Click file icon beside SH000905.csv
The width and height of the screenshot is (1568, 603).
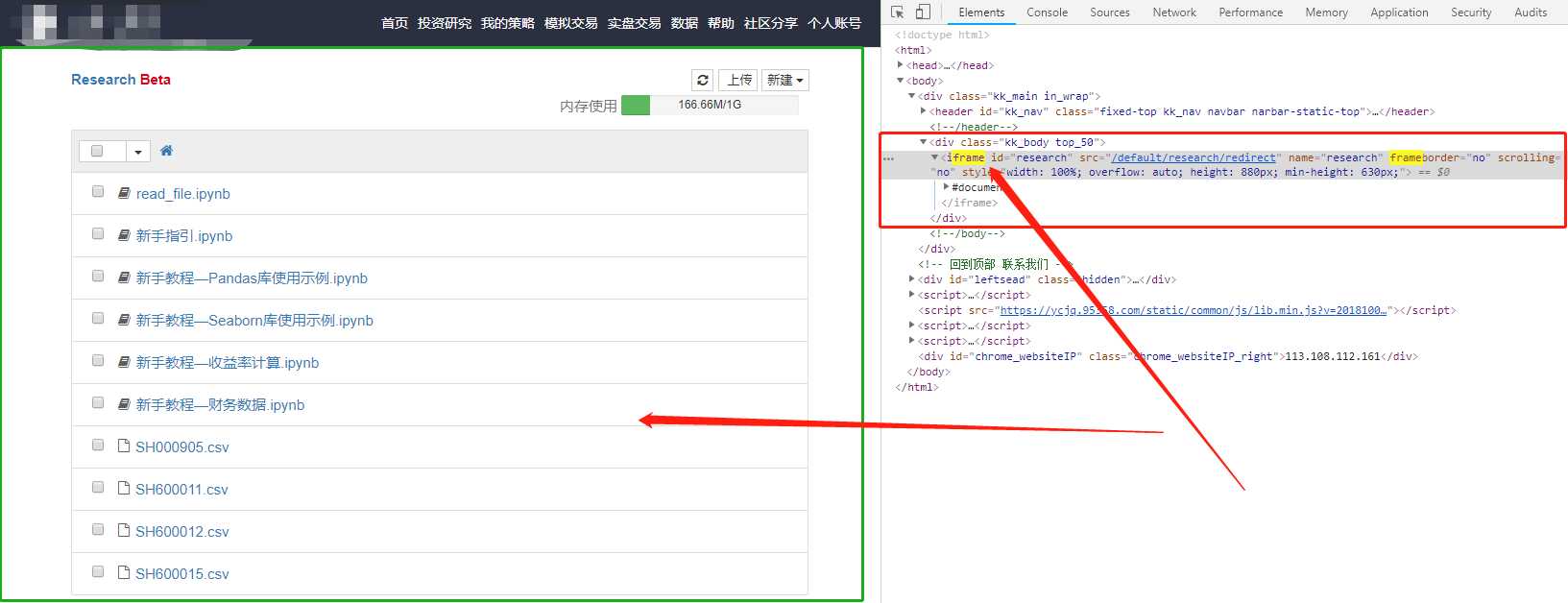point(124,446)
